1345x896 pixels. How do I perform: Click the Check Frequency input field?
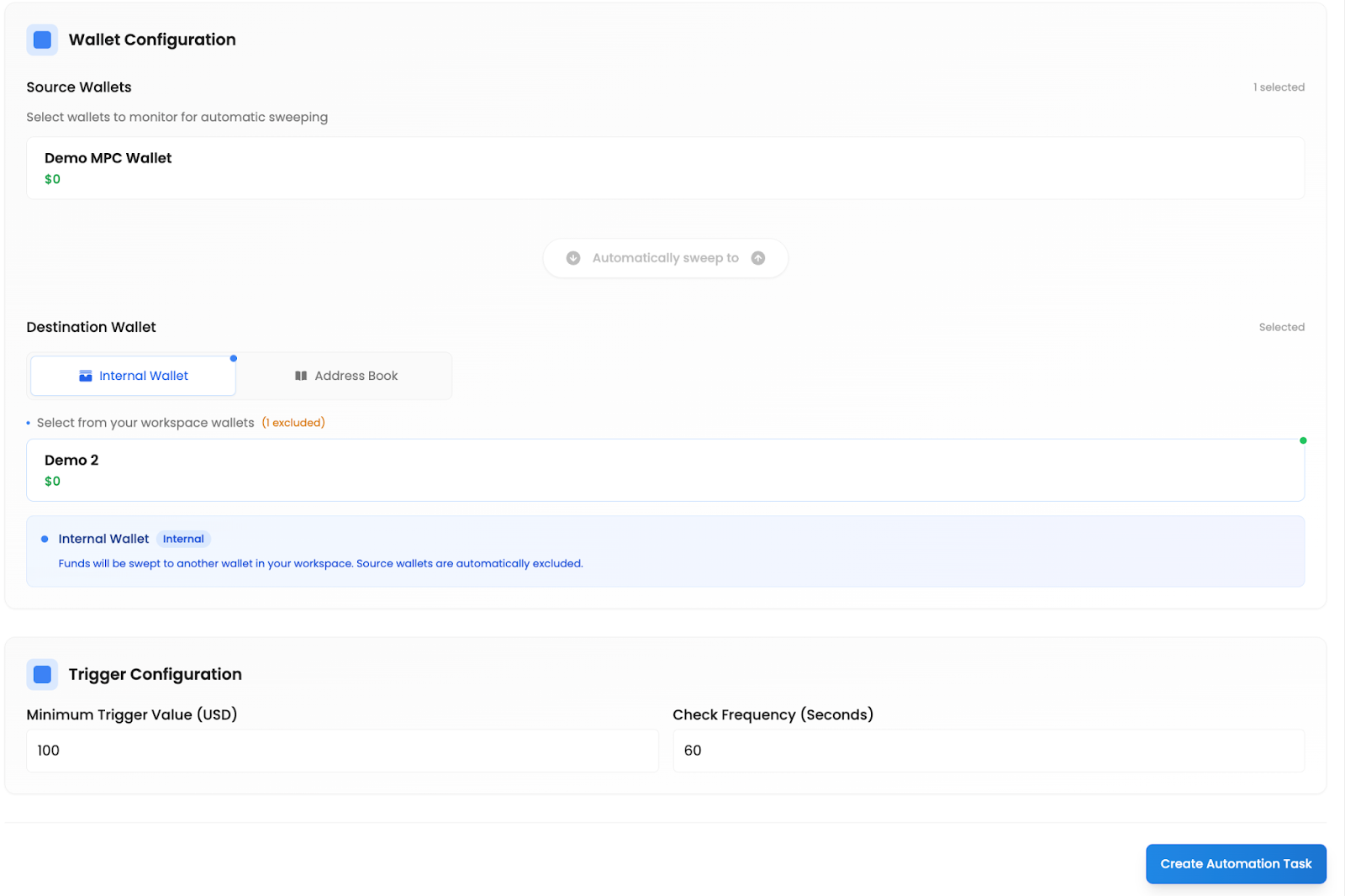987,750
